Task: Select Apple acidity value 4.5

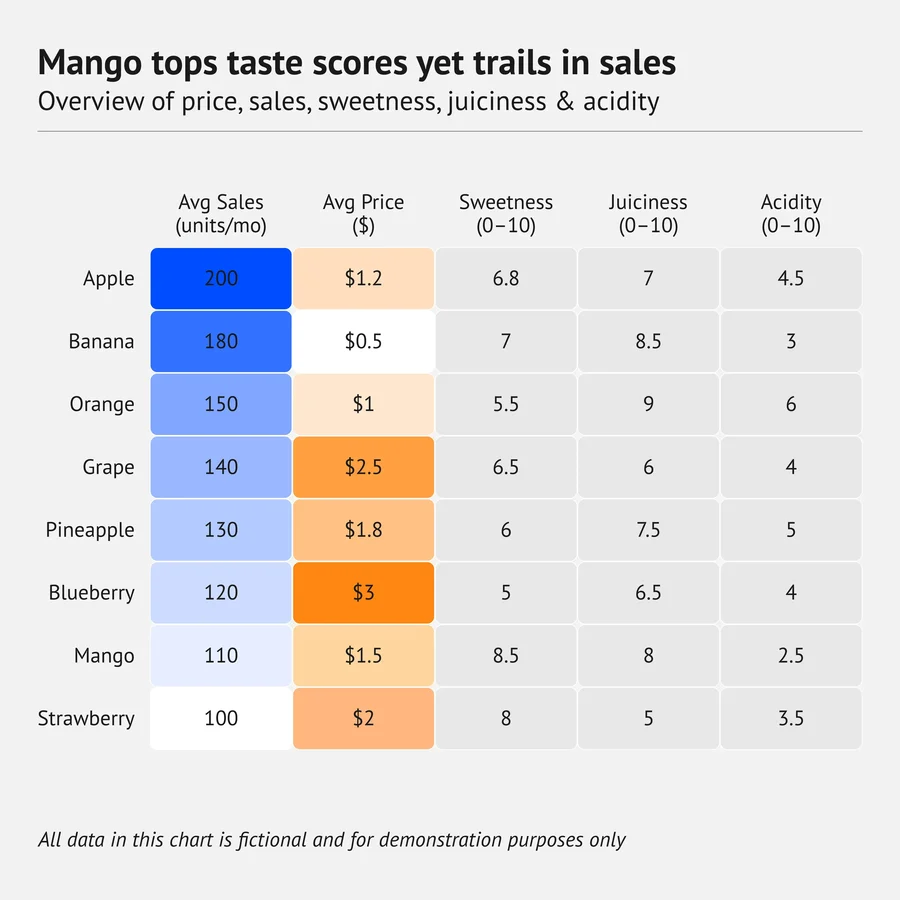Action: 791,278
